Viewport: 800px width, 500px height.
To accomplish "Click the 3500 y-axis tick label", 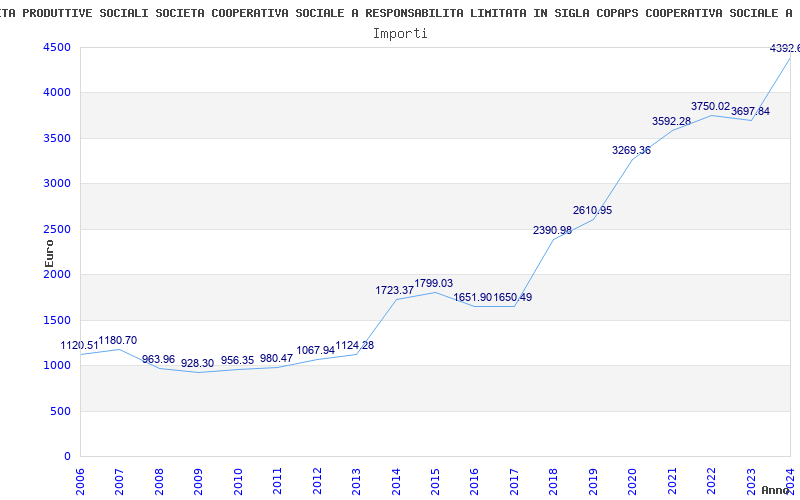I will pyautogui.click(x=58, y=138).
